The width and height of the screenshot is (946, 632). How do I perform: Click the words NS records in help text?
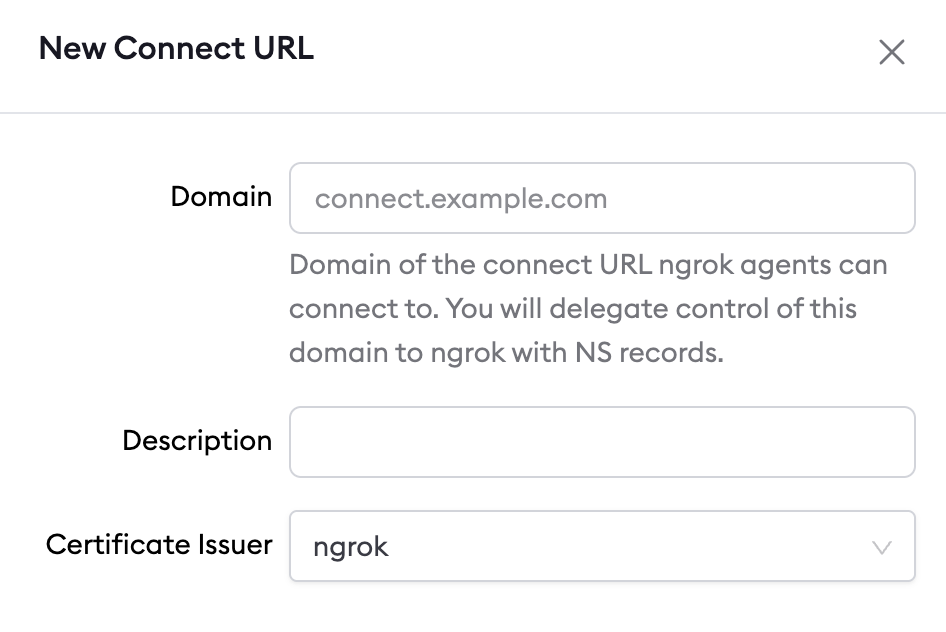click(649, 352)
